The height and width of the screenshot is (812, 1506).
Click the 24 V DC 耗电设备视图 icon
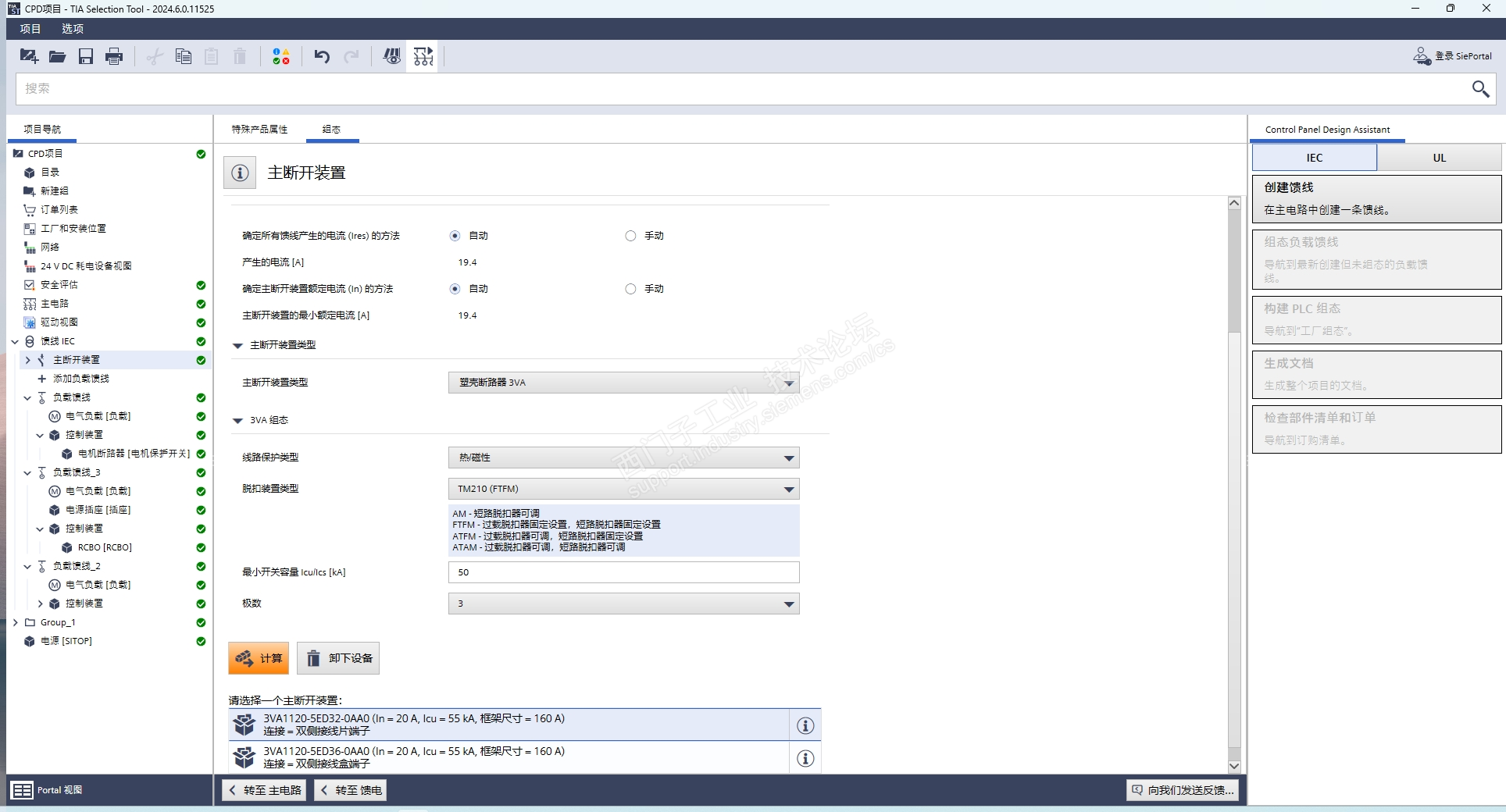pyautogui.click(x=30, y=266)
